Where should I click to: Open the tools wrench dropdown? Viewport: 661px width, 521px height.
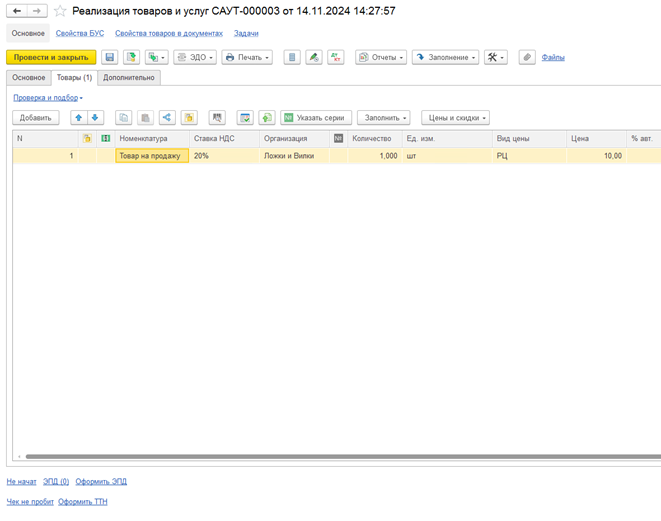[x=496, y=57]
